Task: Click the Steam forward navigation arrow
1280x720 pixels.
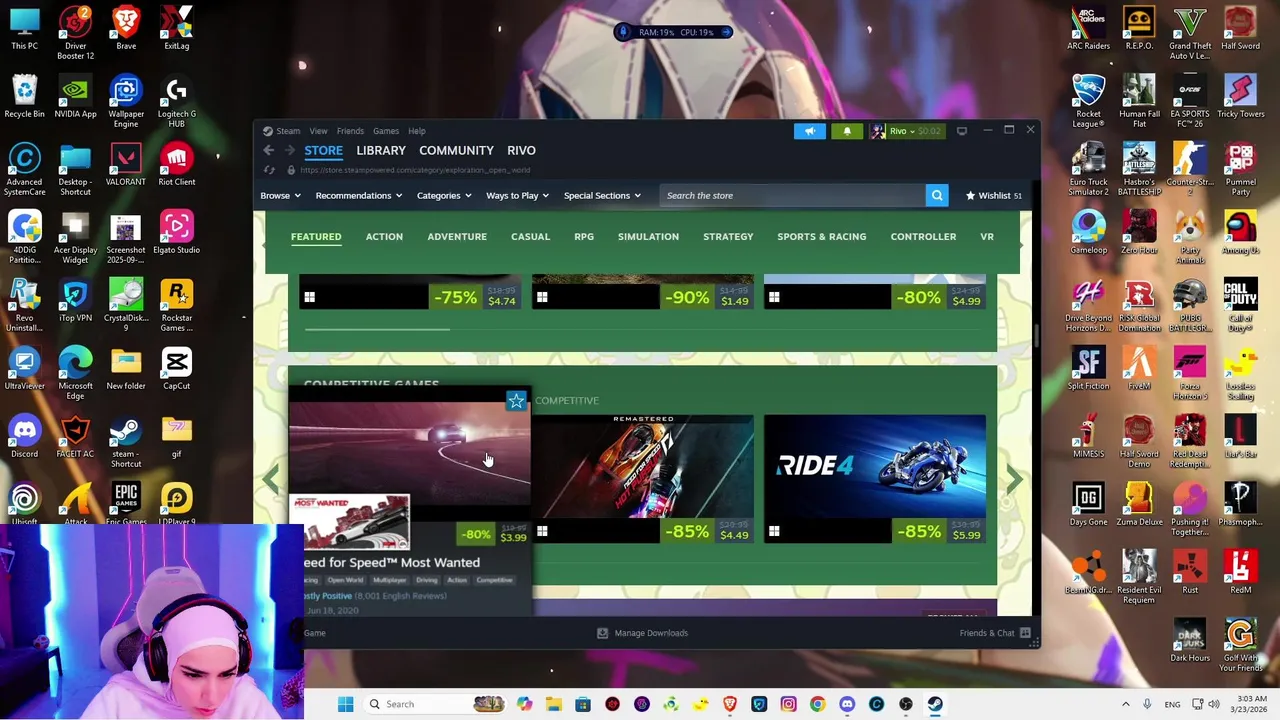Action: pos(290,150)
